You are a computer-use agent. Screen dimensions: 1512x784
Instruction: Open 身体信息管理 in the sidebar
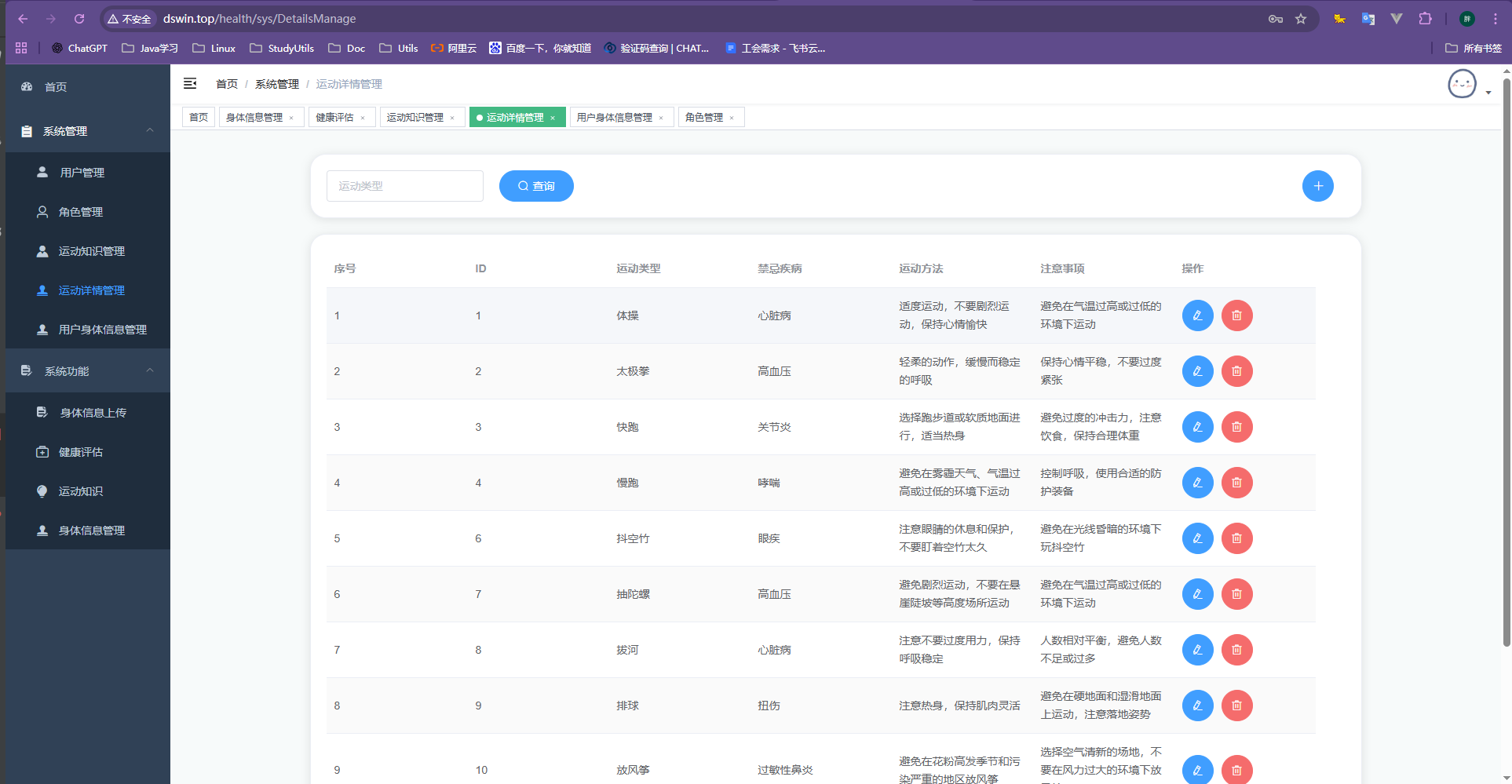tap(88, 531)
